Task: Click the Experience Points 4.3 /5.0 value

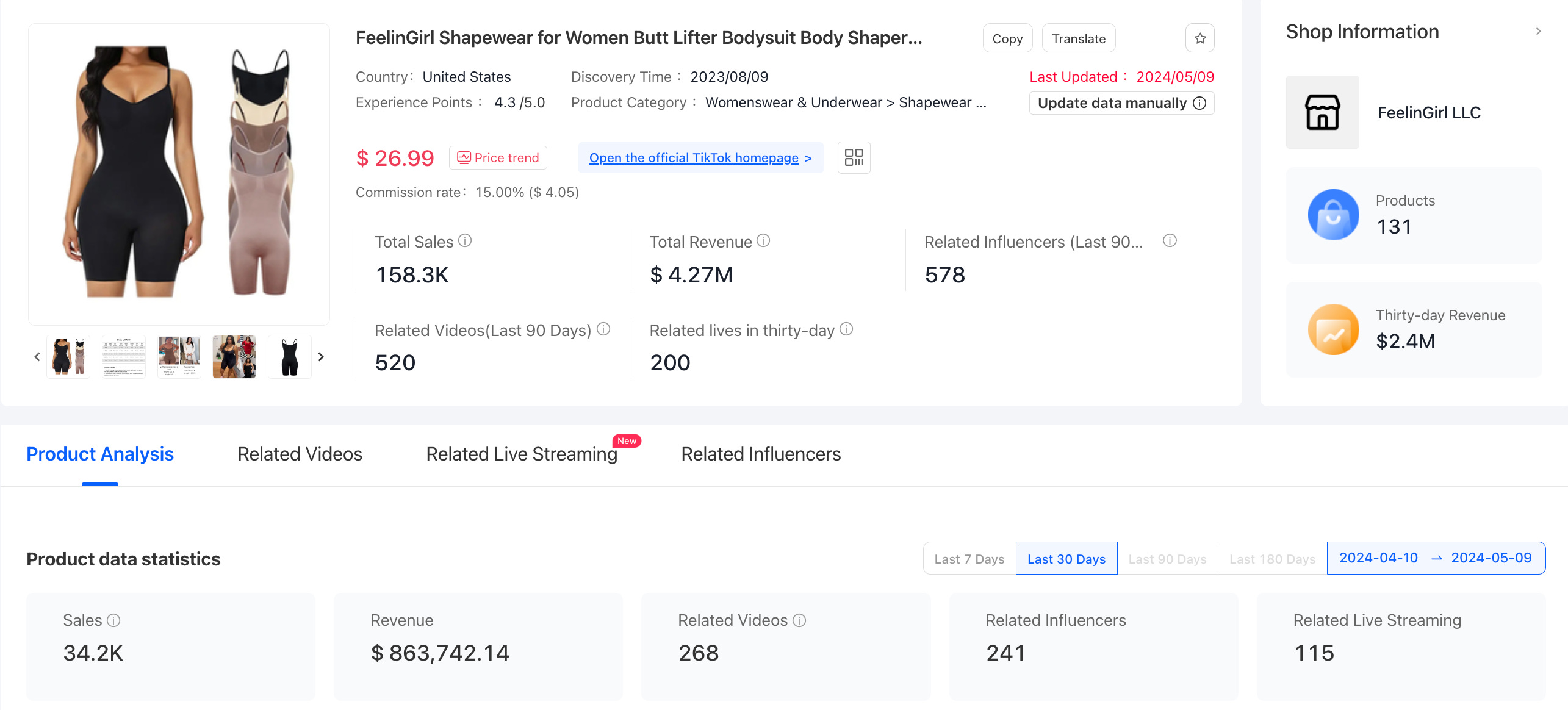Action: pyautogui.click(x=519, y=102)
